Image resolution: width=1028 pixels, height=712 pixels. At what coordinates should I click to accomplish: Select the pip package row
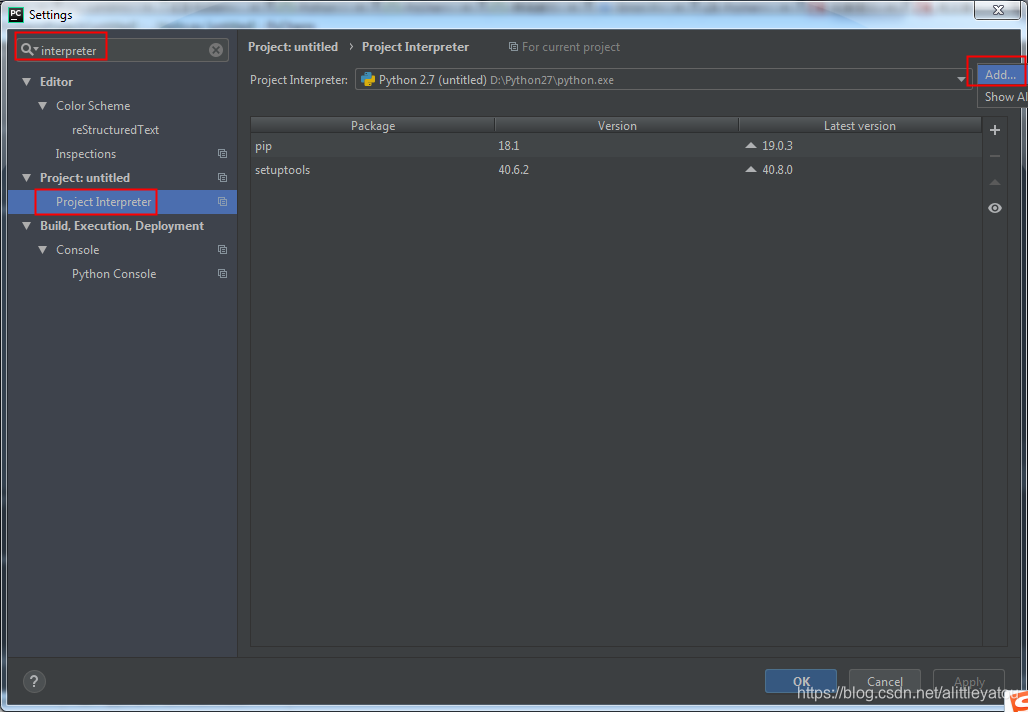(616, 146)
